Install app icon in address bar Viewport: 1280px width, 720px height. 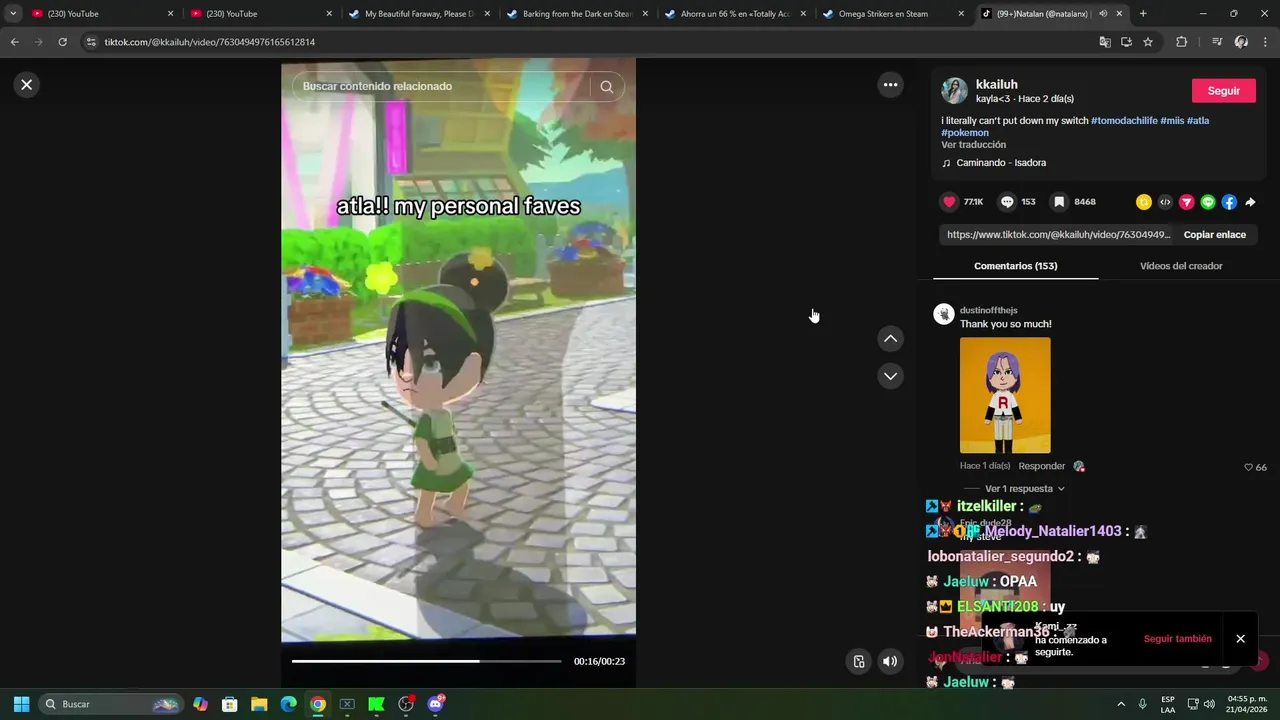click(1126, 42)
